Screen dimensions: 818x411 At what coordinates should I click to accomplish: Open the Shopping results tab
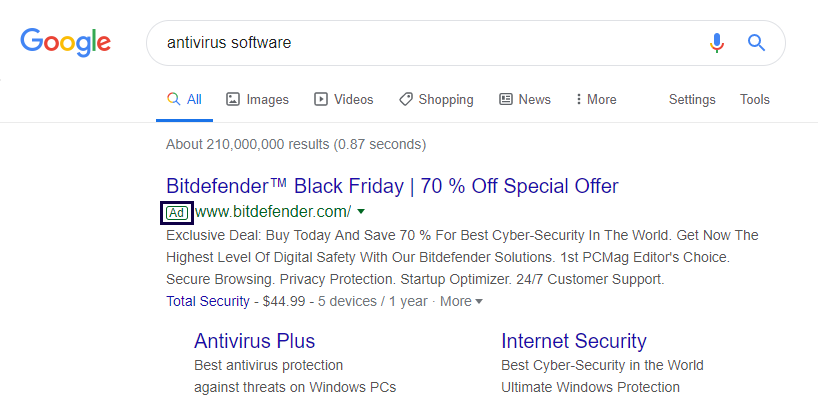coord(436,99)
